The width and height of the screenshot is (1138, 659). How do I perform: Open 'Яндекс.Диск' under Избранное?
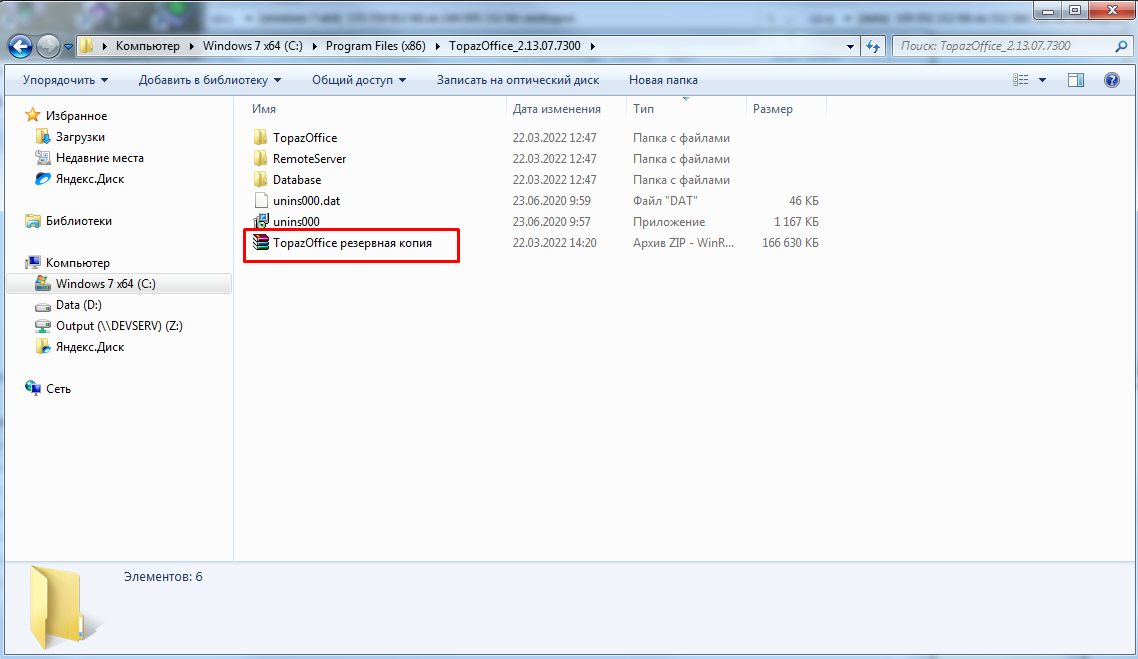coord(89,179)
